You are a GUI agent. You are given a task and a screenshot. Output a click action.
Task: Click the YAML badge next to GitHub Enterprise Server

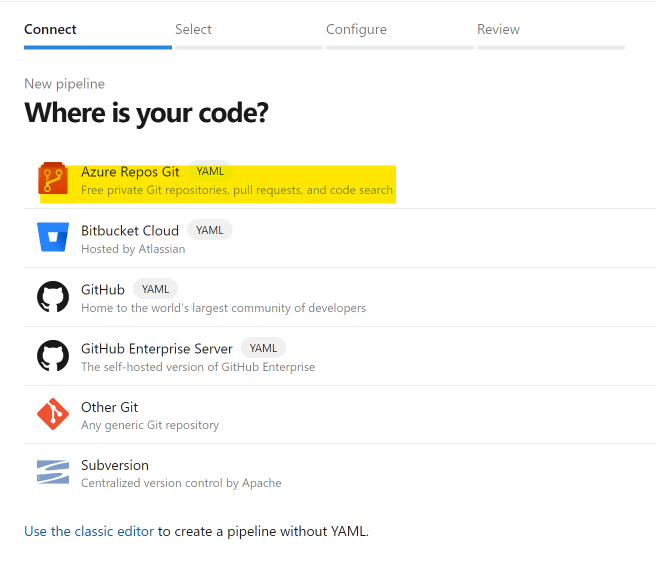263,348
